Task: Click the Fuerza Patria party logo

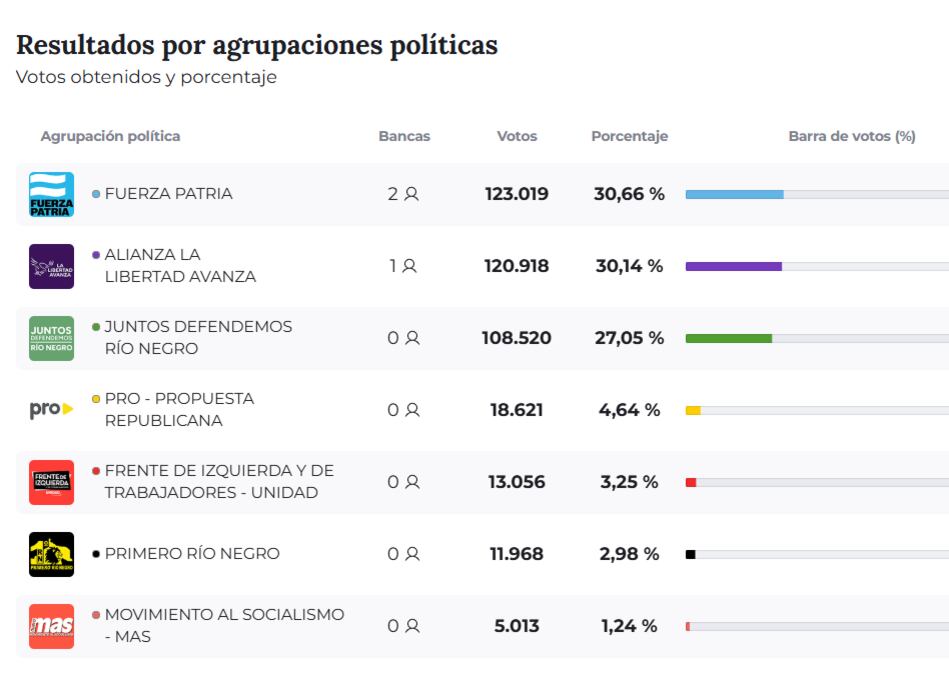Action: point(51,194)
